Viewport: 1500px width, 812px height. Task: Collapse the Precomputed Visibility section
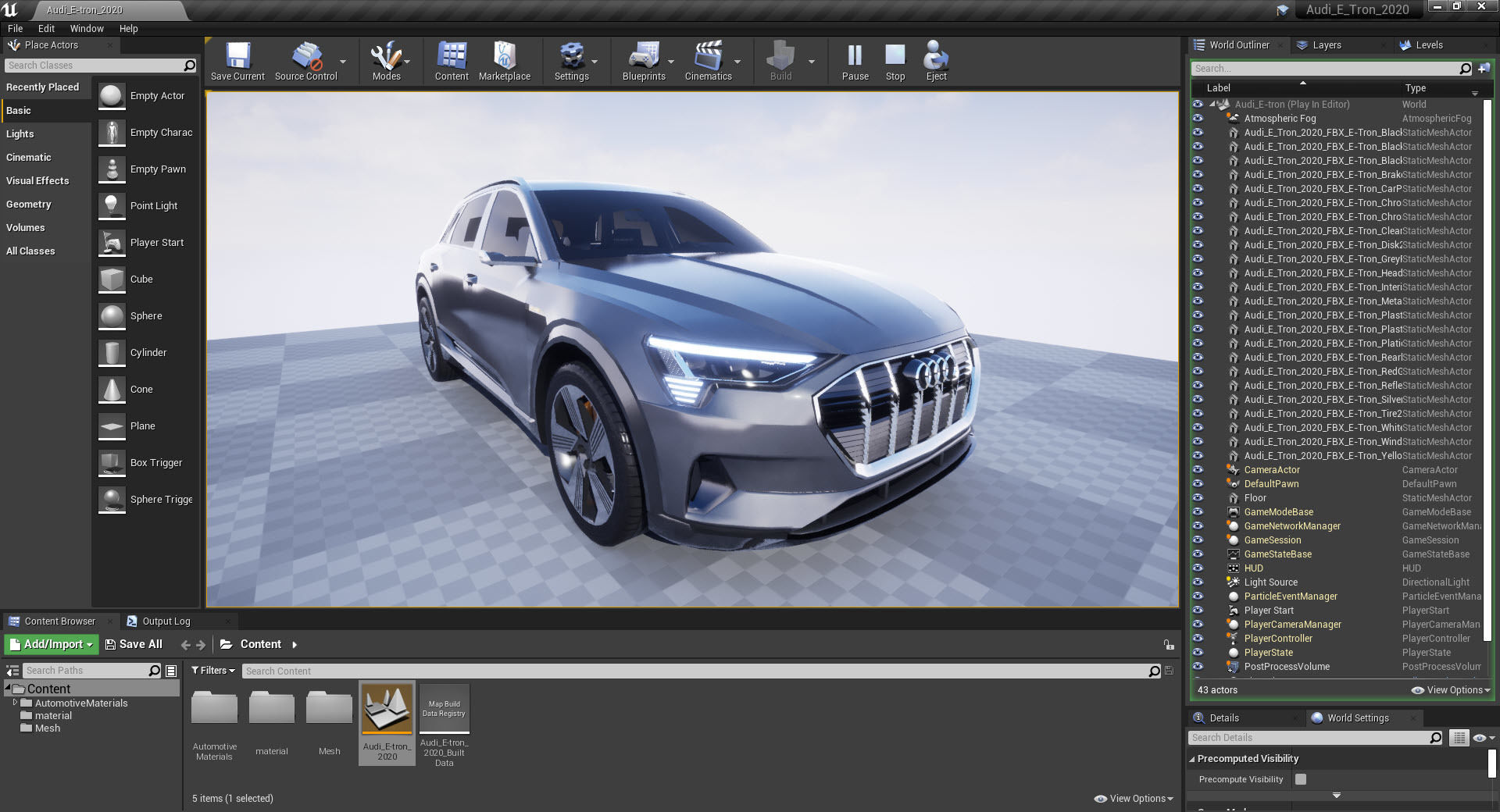[1192, 759]
